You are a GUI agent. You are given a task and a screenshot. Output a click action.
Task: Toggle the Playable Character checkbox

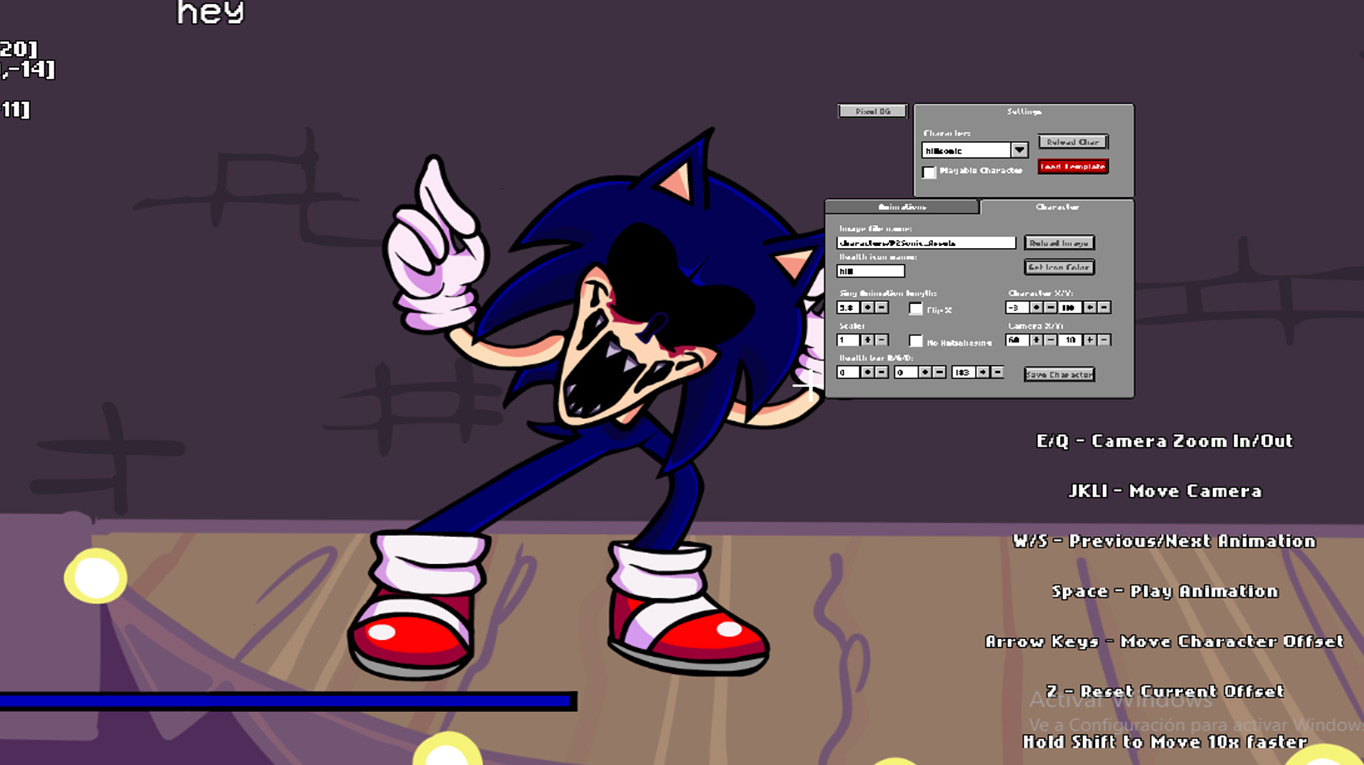coord(929,172)
